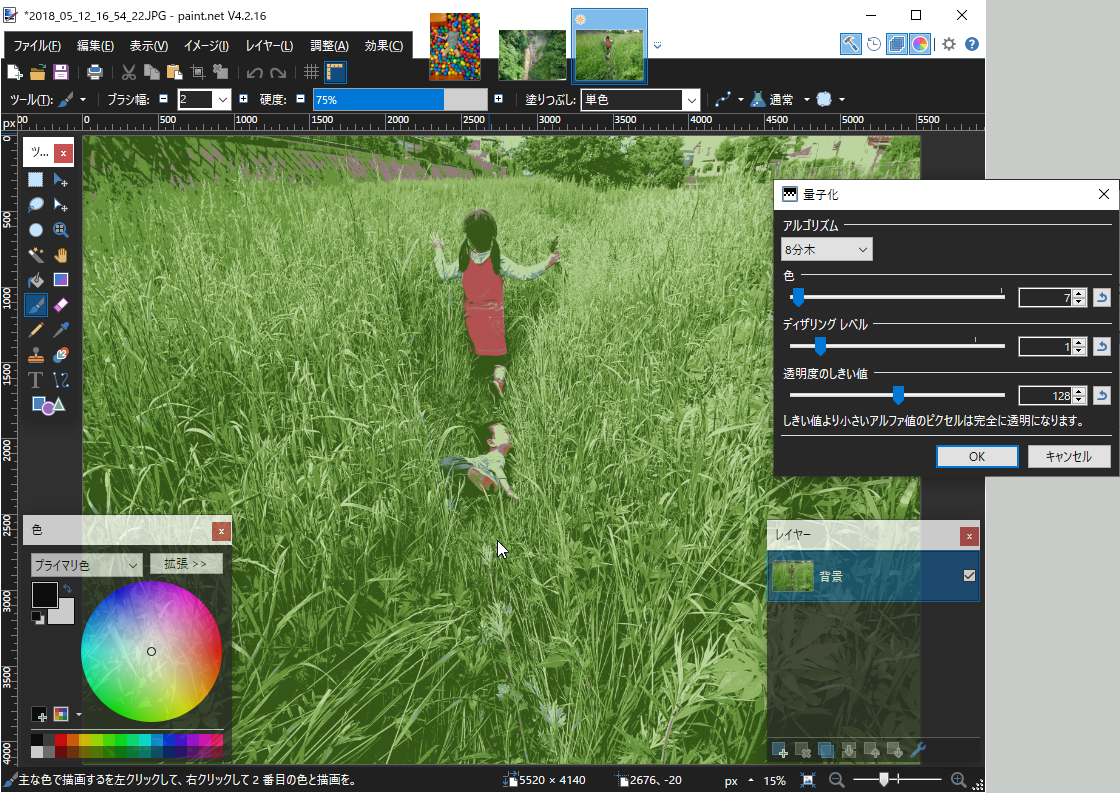Screen dimensions: 1120x793
Task: Open the ファイル(F) menu
Action: 37,46
